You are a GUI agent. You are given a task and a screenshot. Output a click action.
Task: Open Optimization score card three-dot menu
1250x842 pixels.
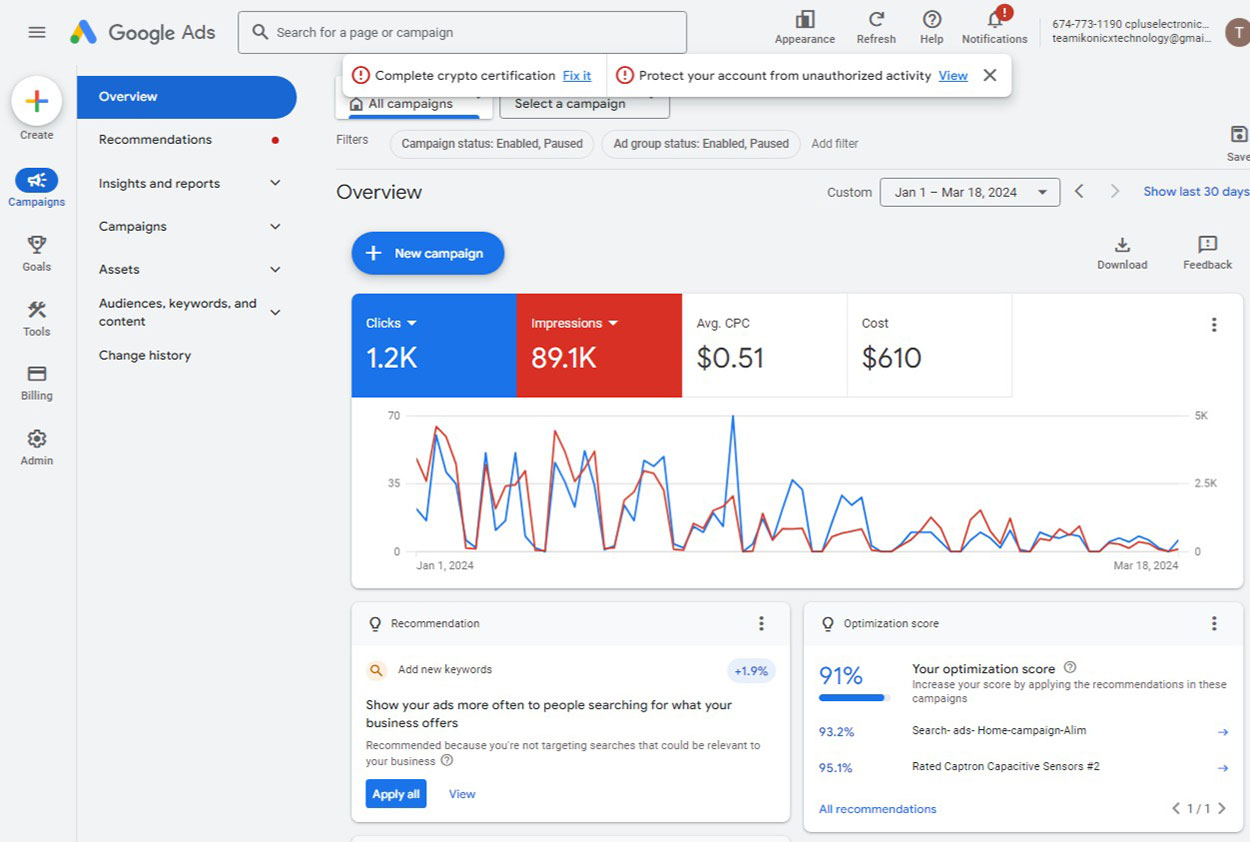[1214, 623]
